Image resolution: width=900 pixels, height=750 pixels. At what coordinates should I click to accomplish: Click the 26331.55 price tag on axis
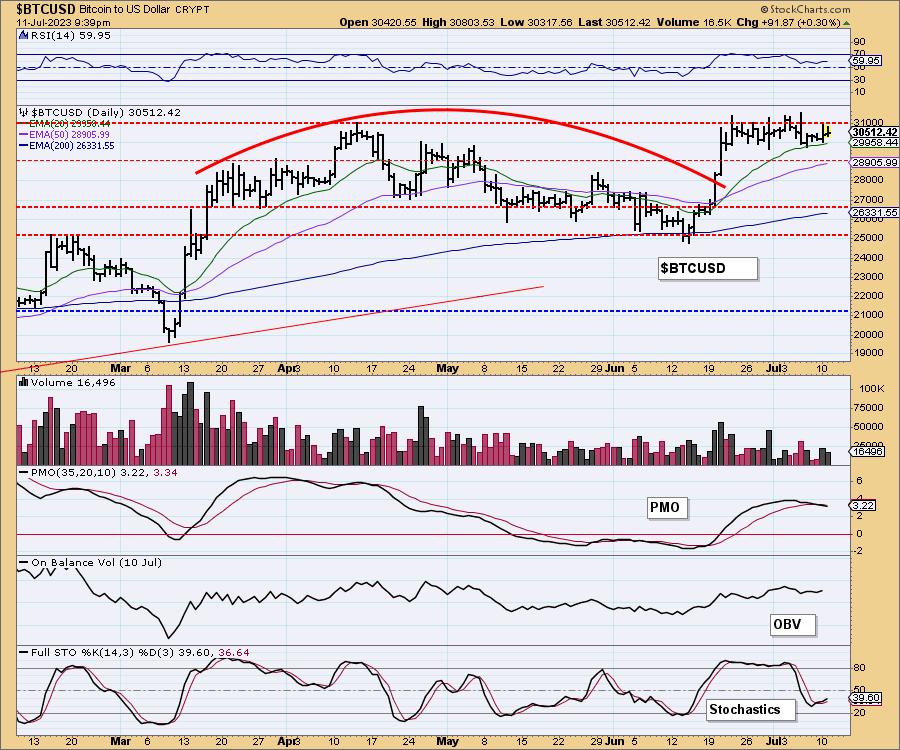click(x=874, y=212)
